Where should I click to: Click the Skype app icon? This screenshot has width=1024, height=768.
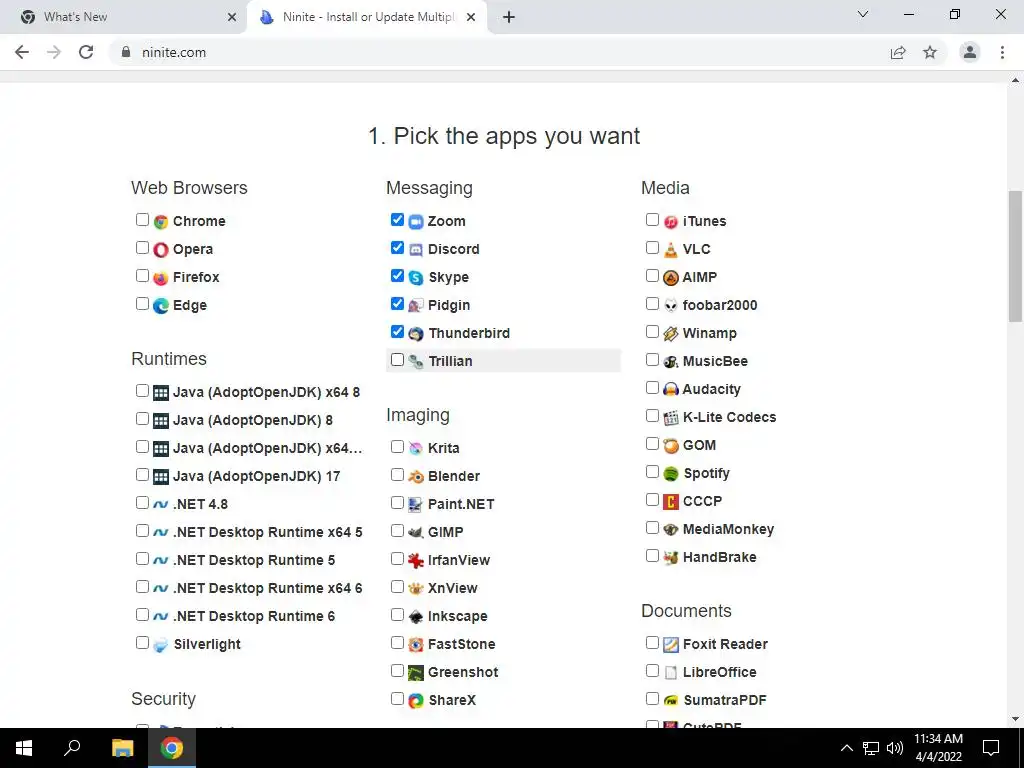(x=416, y=278)
